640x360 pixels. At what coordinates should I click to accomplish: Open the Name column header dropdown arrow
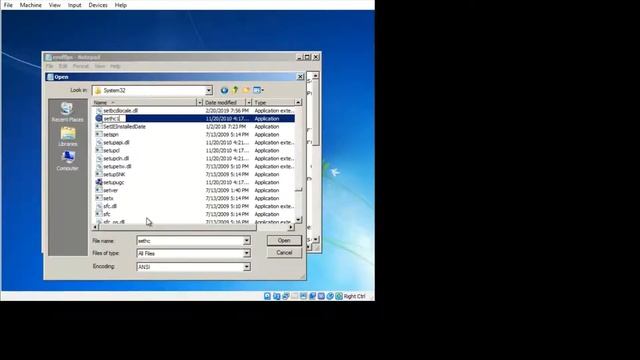200,102
